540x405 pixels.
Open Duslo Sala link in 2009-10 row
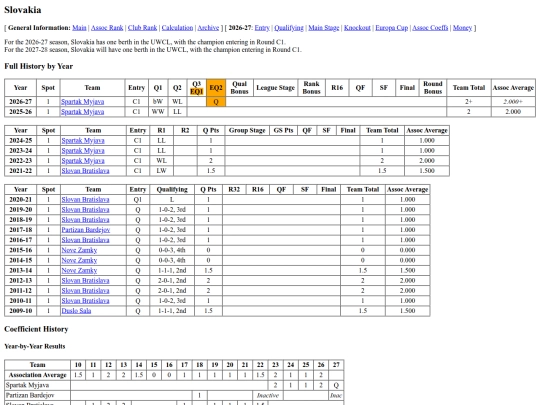click(76, 311)
